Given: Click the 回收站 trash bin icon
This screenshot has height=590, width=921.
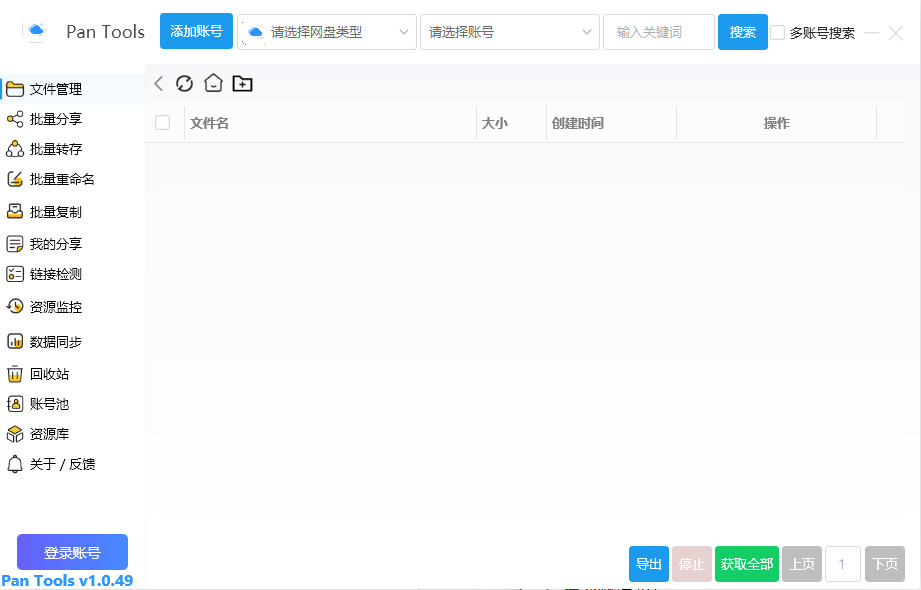Looking at the screenshot, I should click(15, 374).
